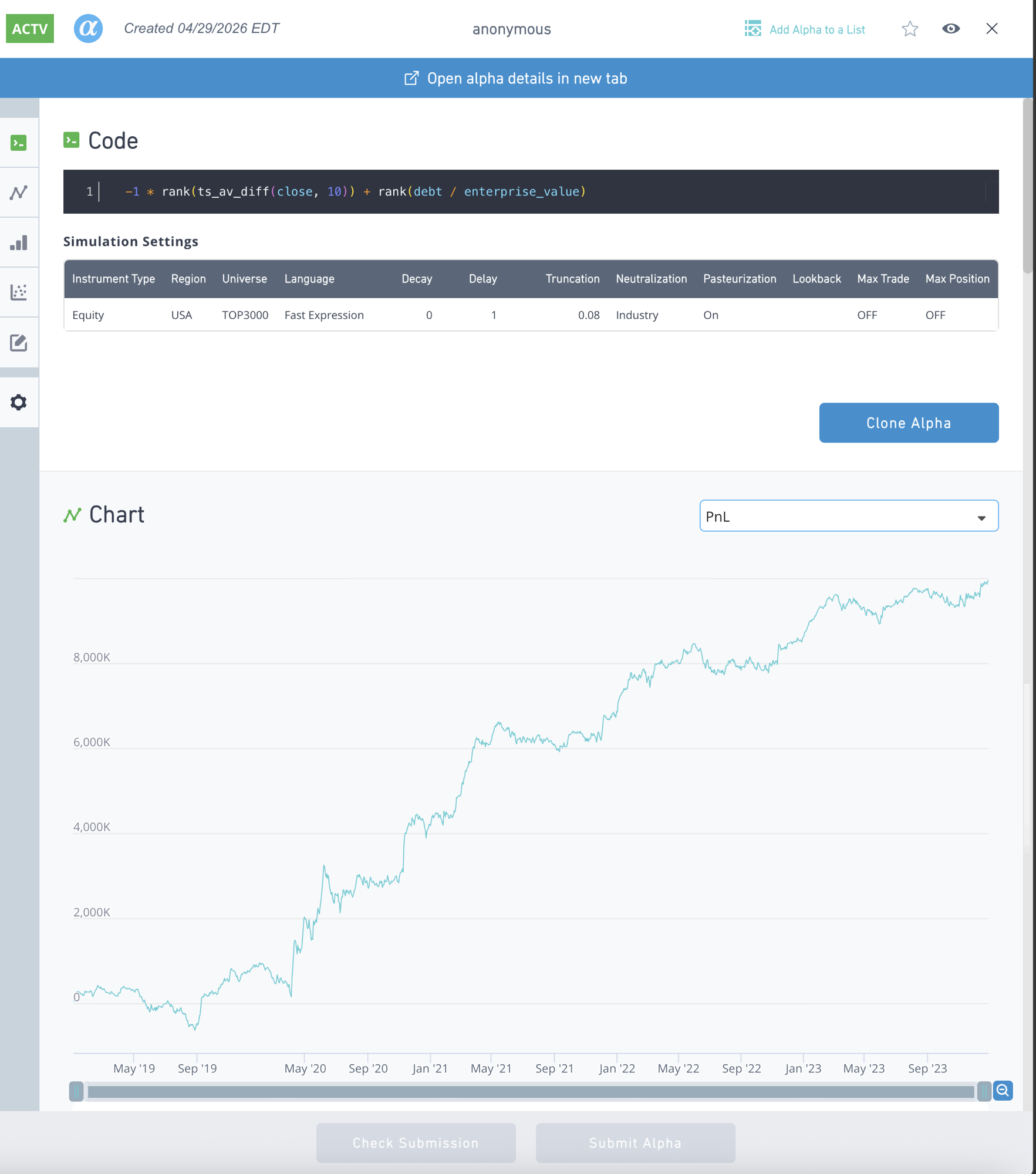The width and height of the screenshot is (1036, 1174).
Task: Open the scatter plot panel from sidebar
Action: coord(19,292)
